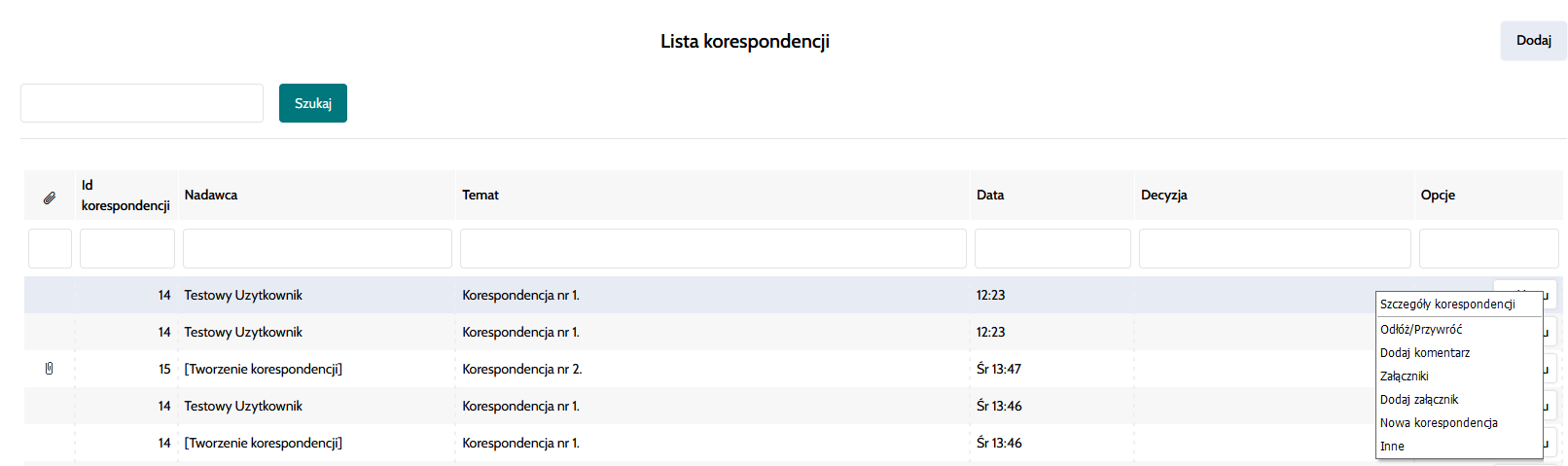Select 'Dodaj komentarz' menu entry
The image size is (1568, 466).
(1425, 353)
